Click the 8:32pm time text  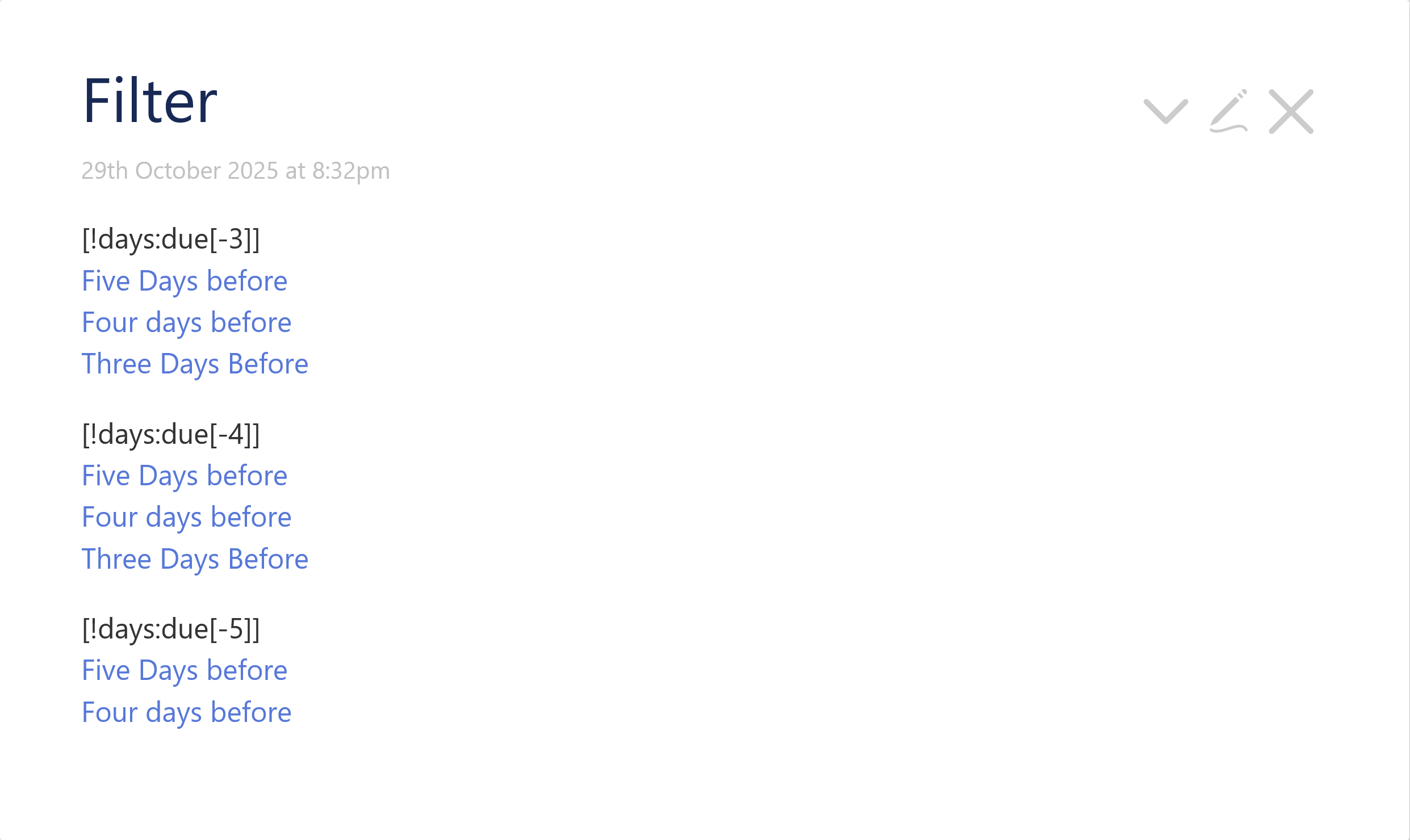[351, 171]
